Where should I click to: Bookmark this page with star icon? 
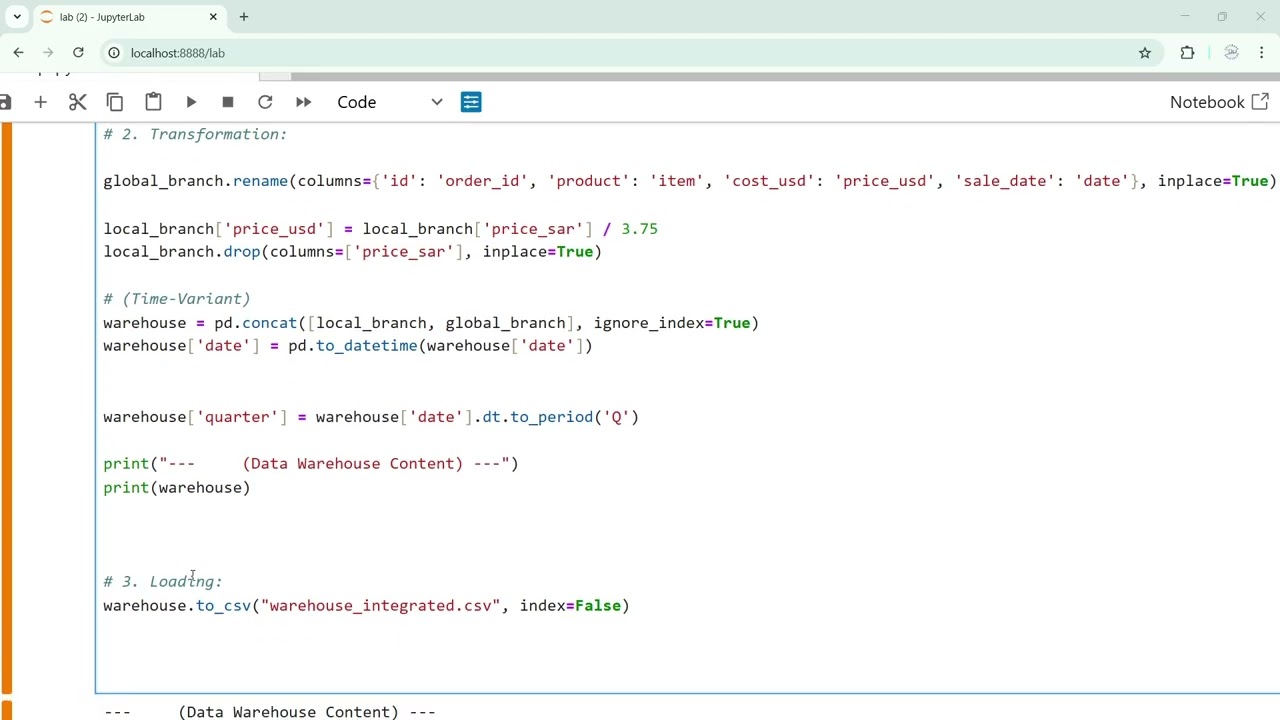1145,53
